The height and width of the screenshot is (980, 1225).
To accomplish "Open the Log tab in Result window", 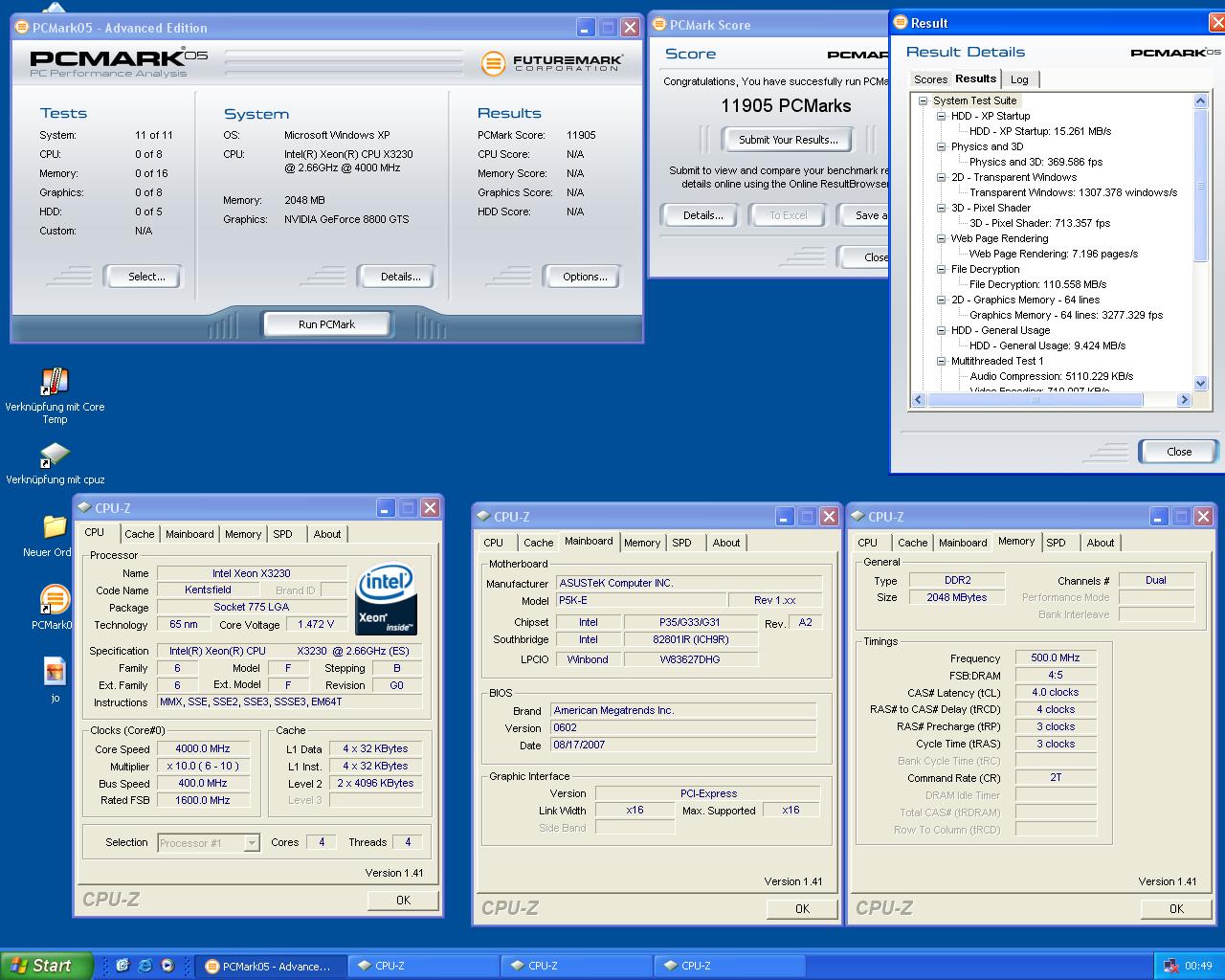I will coord(1019,79).
